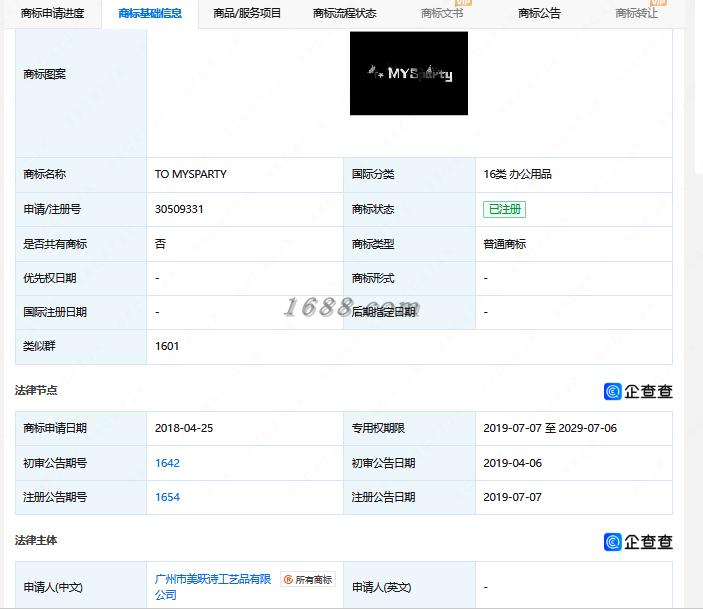Select the 否 value for 是否共有商标

[160, 244]
